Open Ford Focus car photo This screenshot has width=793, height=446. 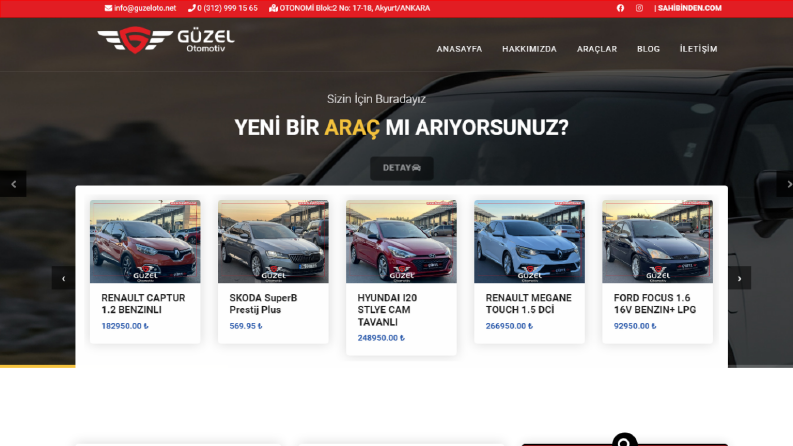click(657, 241)
